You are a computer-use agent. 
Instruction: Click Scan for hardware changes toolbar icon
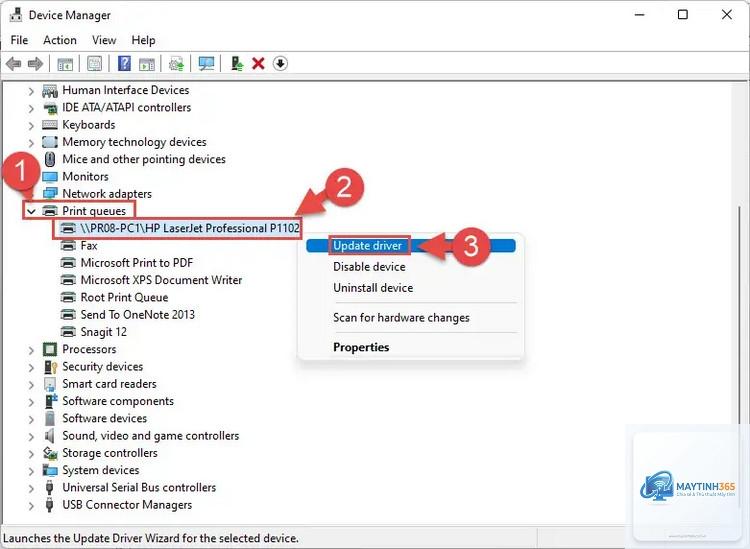[176, 63]
